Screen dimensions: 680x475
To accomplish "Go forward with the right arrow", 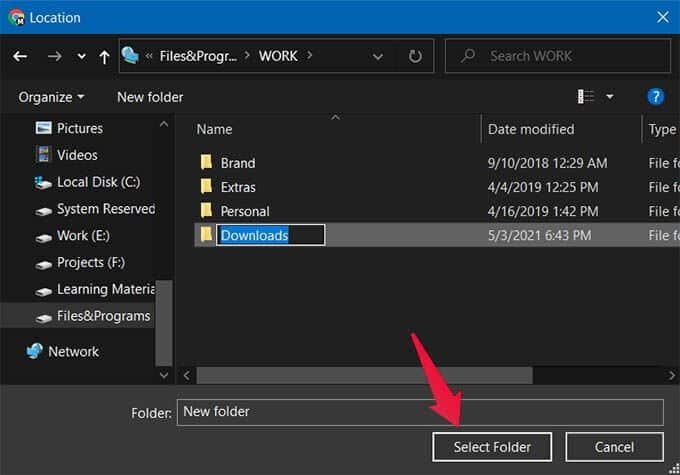I will [54, 56].
